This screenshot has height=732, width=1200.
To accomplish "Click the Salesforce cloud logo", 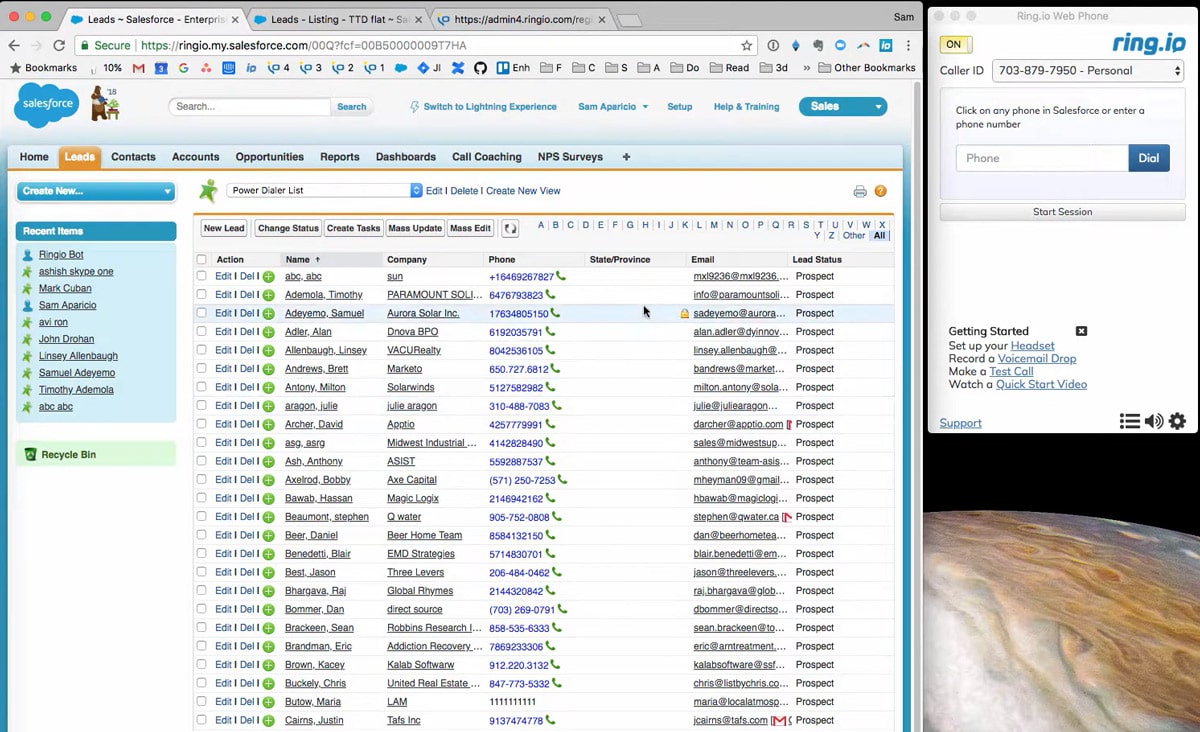I will (x=47, y=106).
